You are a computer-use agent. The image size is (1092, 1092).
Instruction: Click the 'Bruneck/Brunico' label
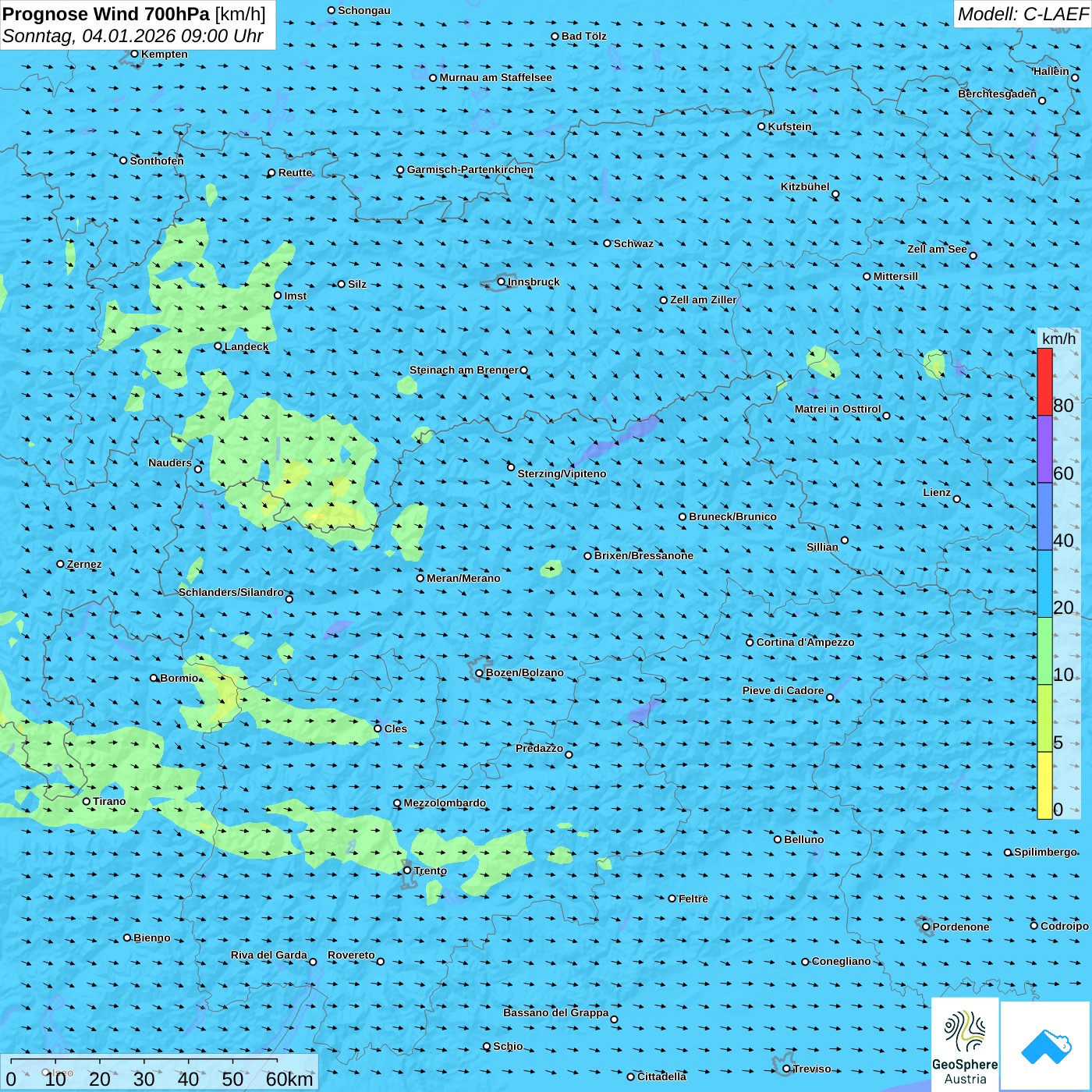pos(733,516)
